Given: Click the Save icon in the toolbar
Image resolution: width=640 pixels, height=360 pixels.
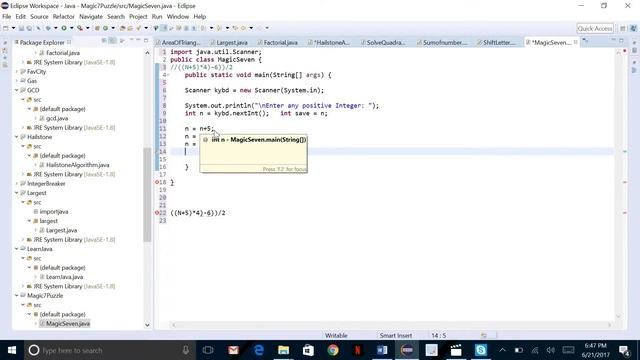Looking at the screenshot, I should click(x=22, y=28).
